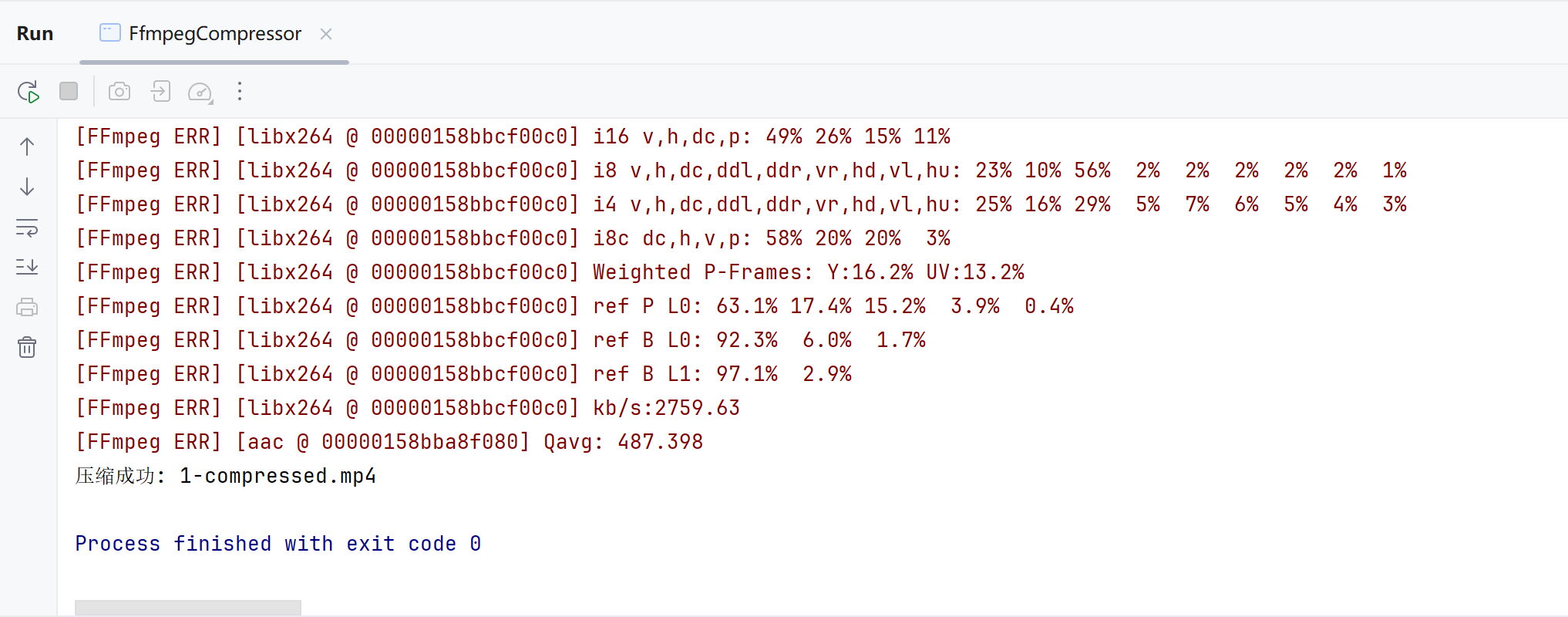Click the Exit/attach console arrow icon
This screenshot has height=617, width=1568.
pyautogui.click(x=160, y=92)
